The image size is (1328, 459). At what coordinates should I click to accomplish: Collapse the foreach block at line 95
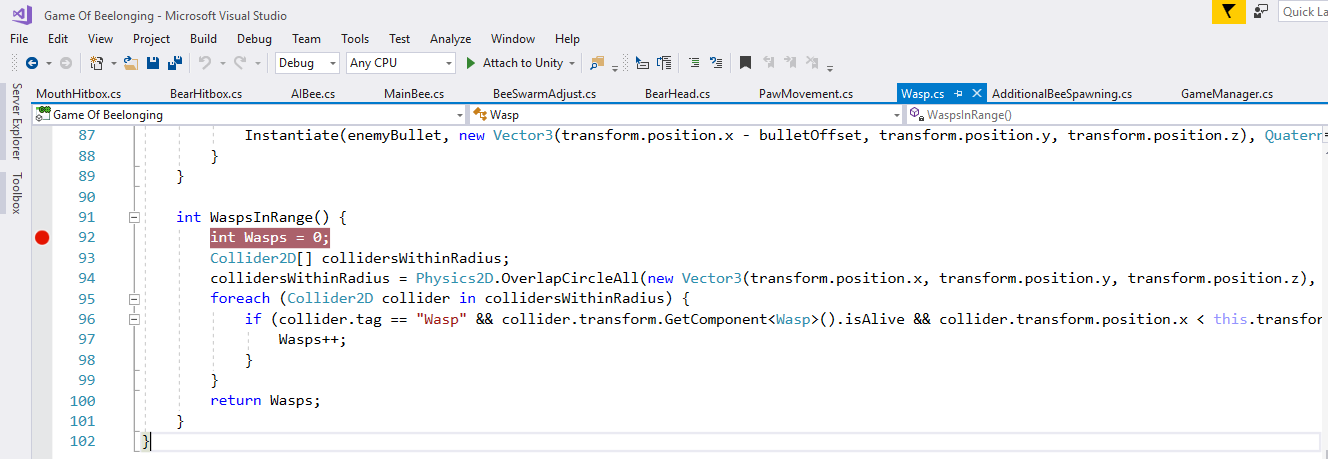[133, 299]
